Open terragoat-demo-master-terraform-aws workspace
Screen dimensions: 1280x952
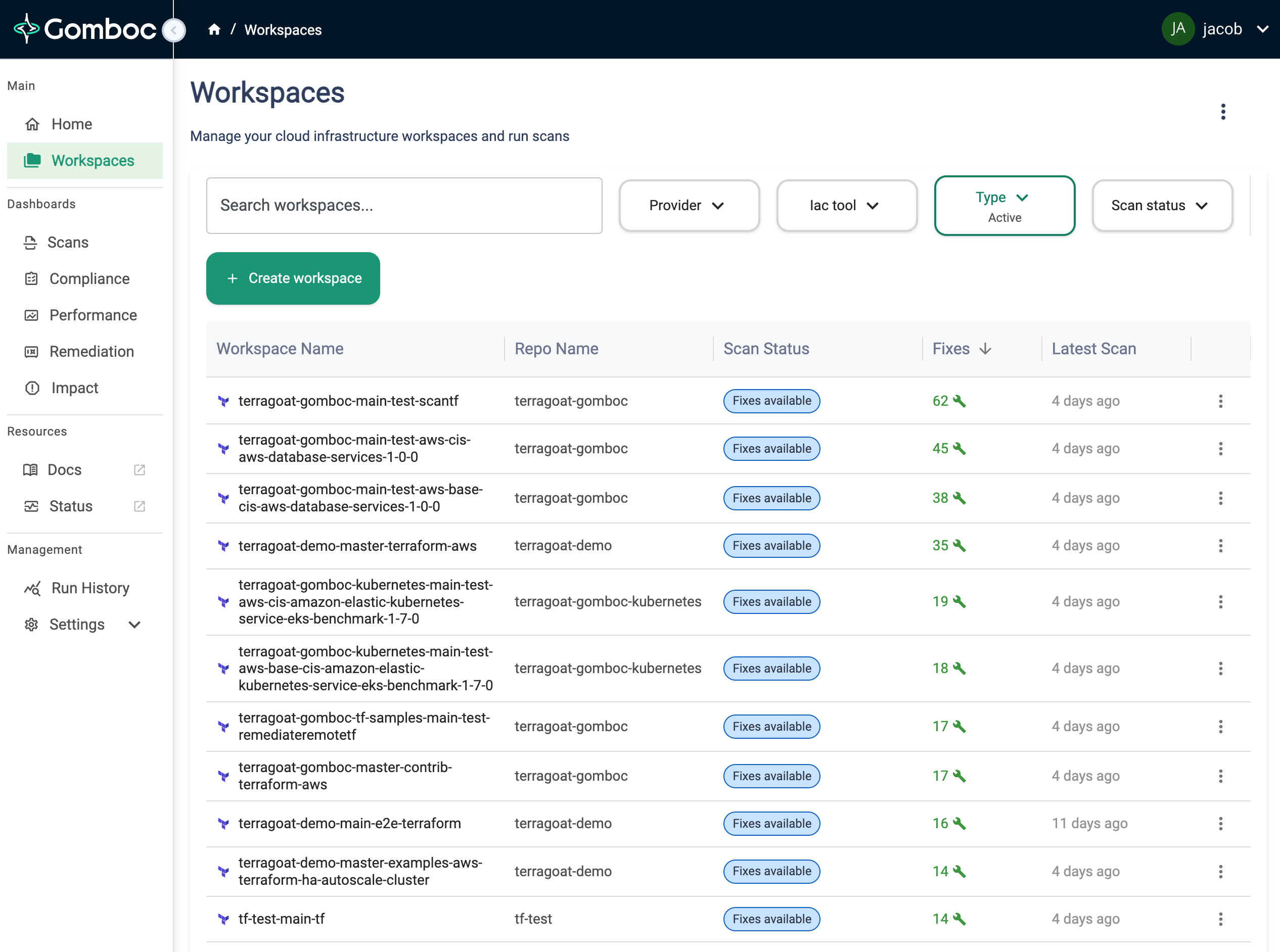coord(357,546)
